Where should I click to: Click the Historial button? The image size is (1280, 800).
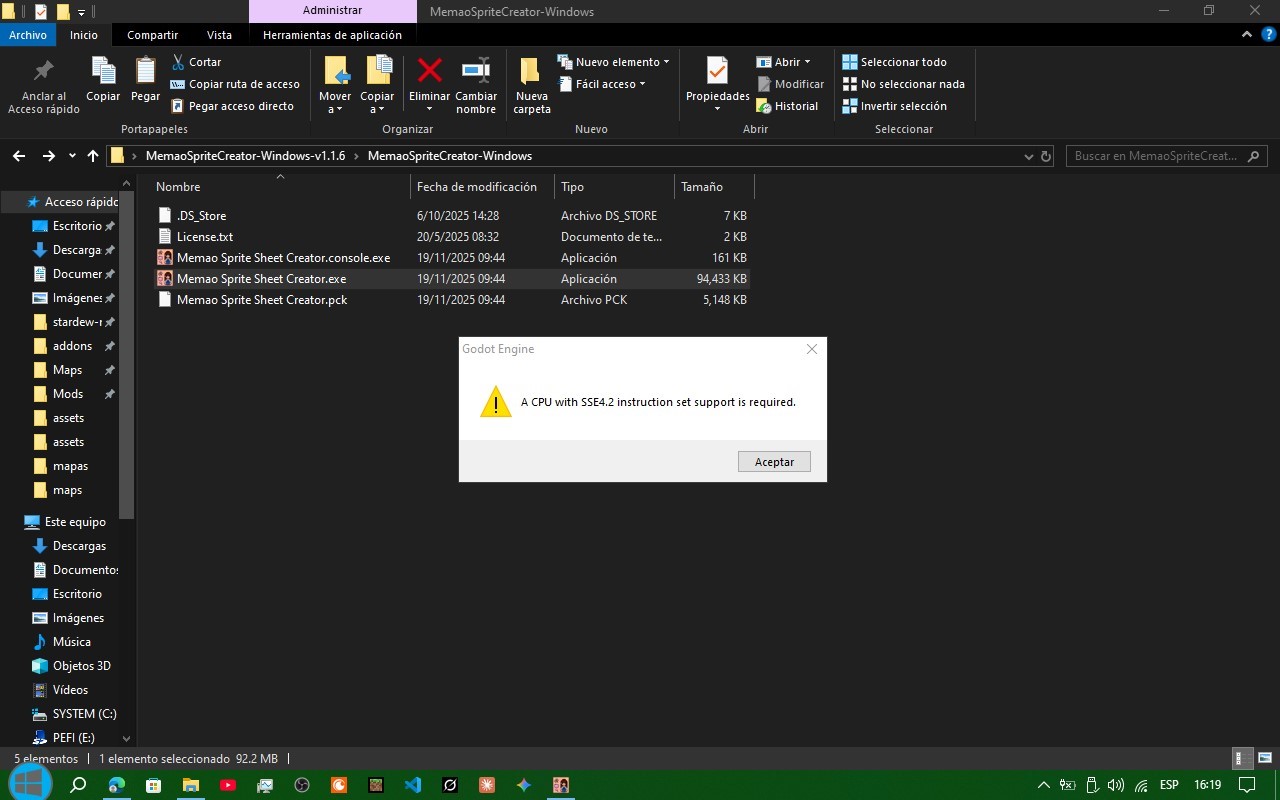(787, 106)
